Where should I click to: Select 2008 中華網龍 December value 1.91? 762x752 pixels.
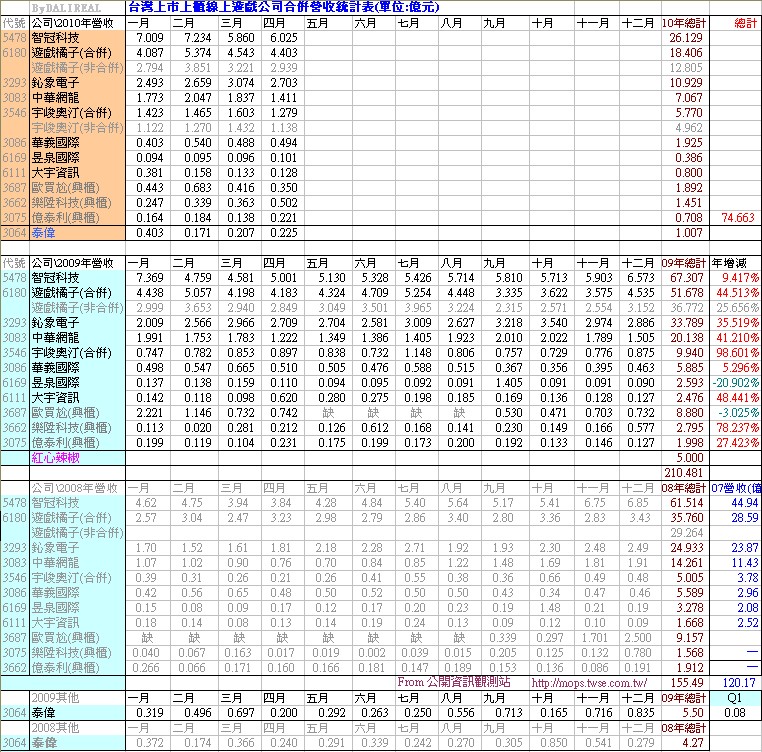click(637, 563)
